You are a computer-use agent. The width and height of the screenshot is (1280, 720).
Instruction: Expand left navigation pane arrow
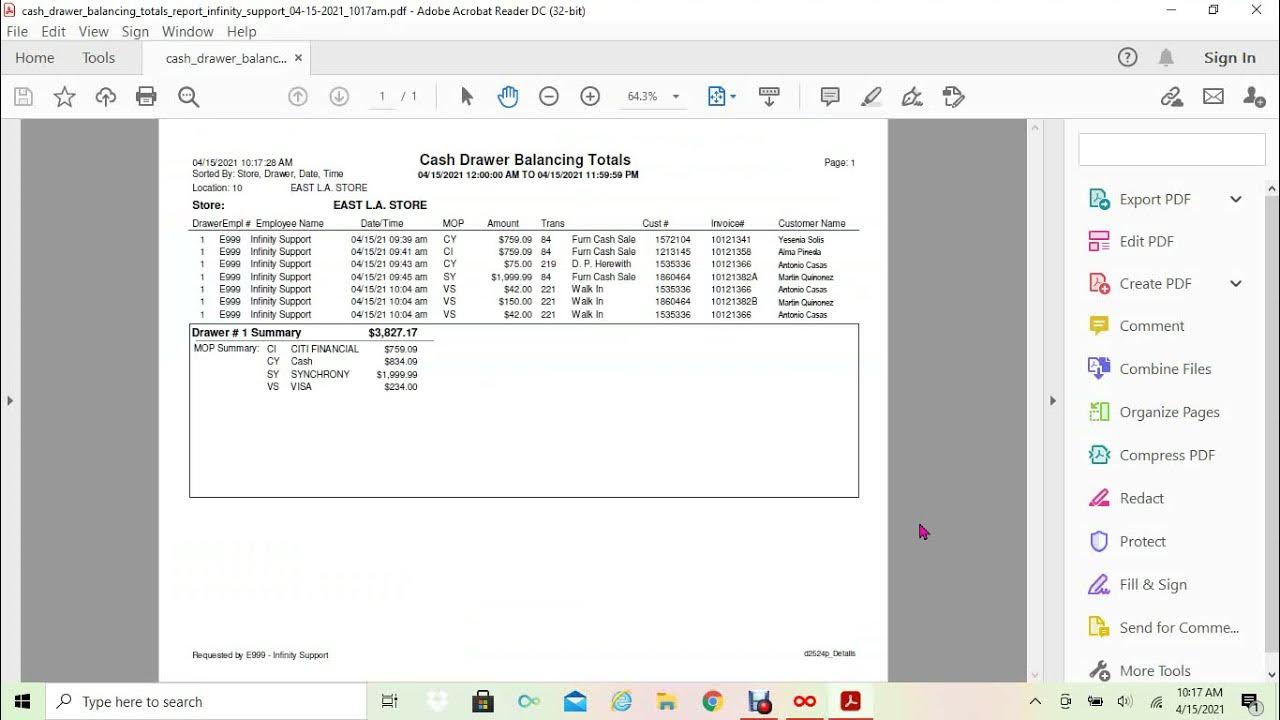pyautogui.click(x=10, y=400)
